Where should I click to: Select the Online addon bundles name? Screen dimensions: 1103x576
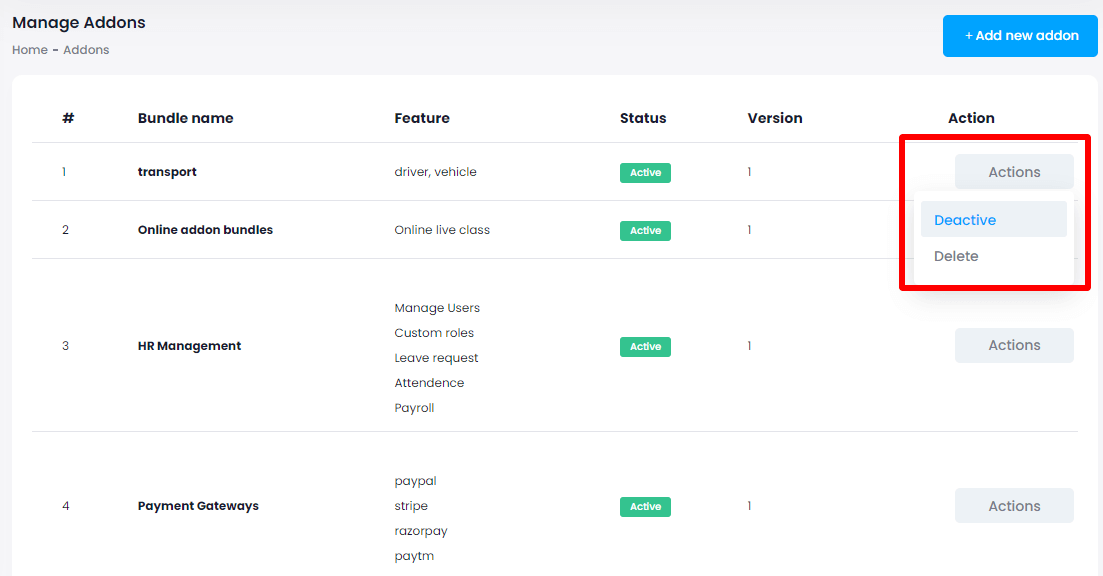pos(205,230)
